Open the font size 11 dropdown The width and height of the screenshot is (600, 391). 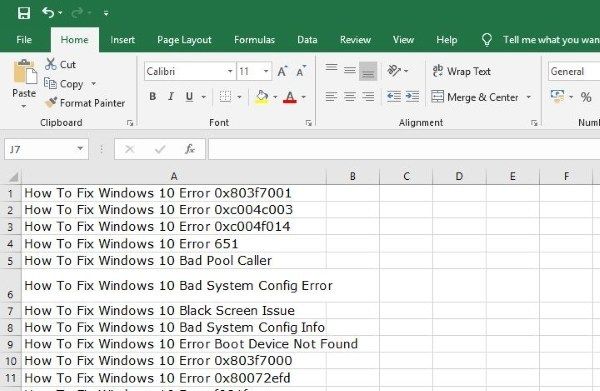pyautogui.click(x=266, y=72)
